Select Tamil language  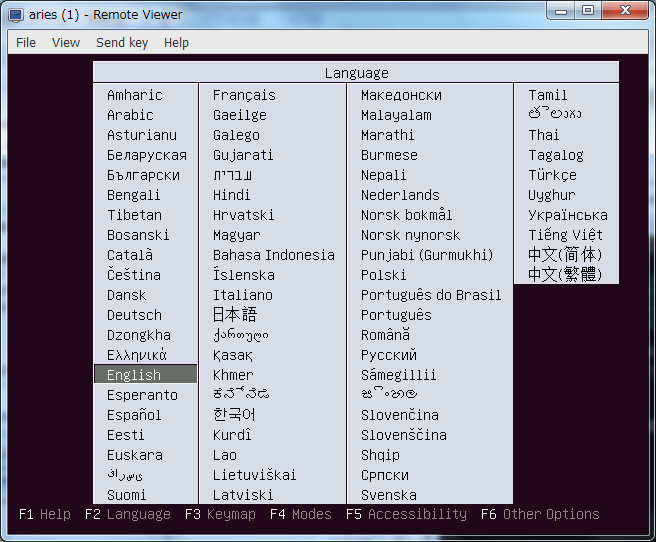point(548,95)
